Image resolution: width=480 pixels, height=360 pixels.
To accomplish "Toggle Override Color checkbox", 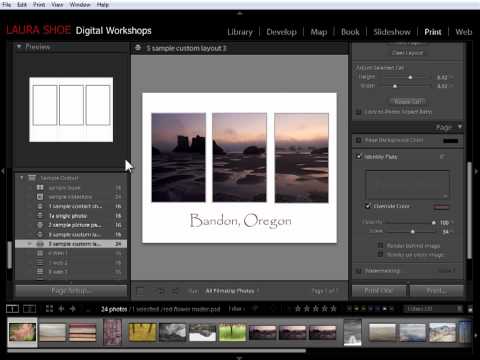I will coord(368,206).
